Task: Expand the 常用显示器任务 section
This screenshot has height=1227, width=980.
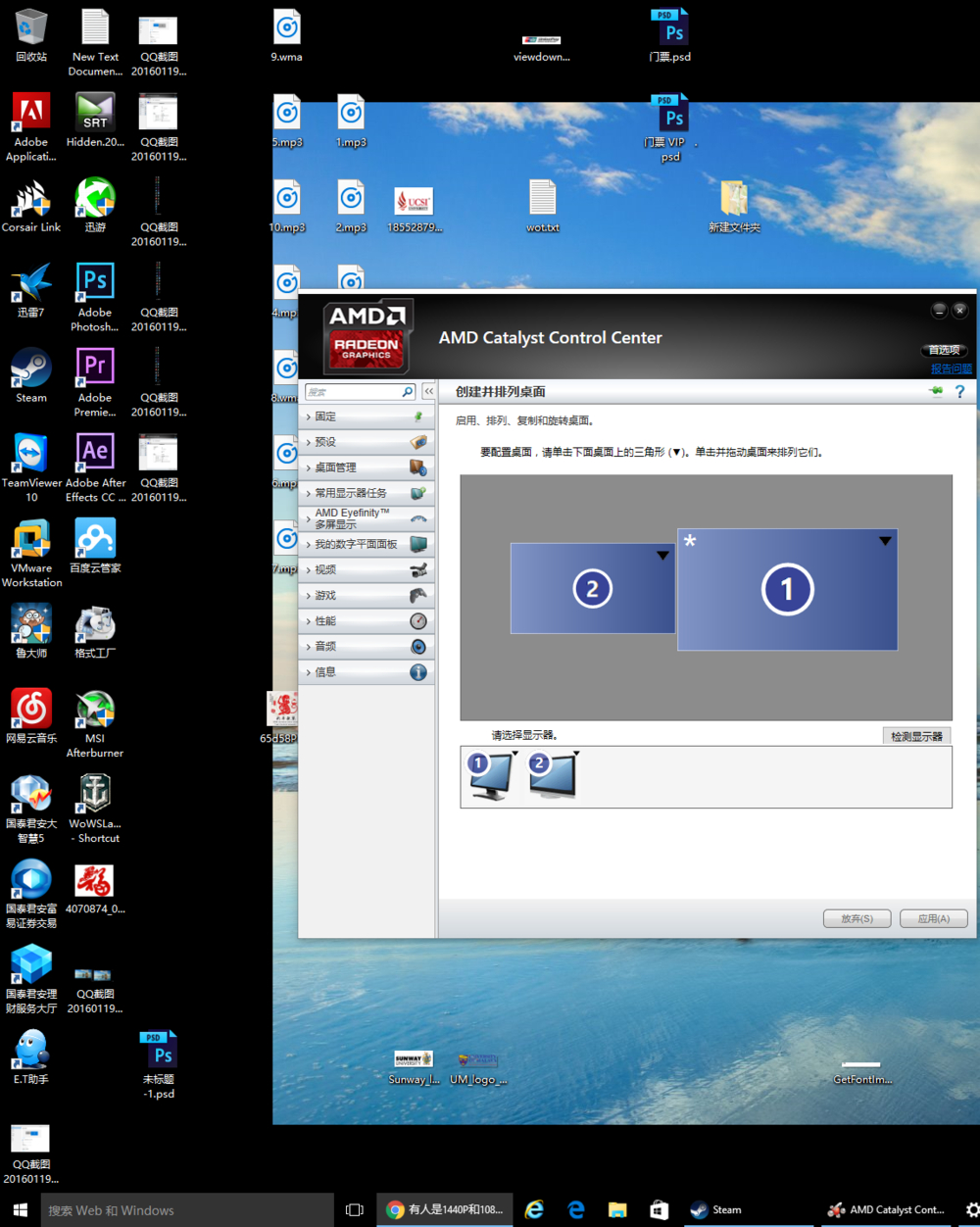Action: pyautogui.click(x=367, y=493)
